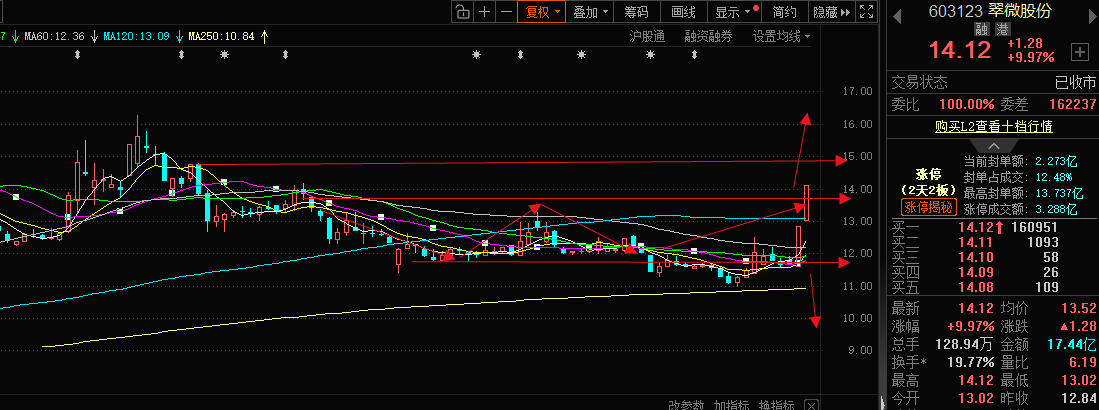Click the 涨停揭秘 button
The height and width of the screenshot is (410, 1099).
927,206
